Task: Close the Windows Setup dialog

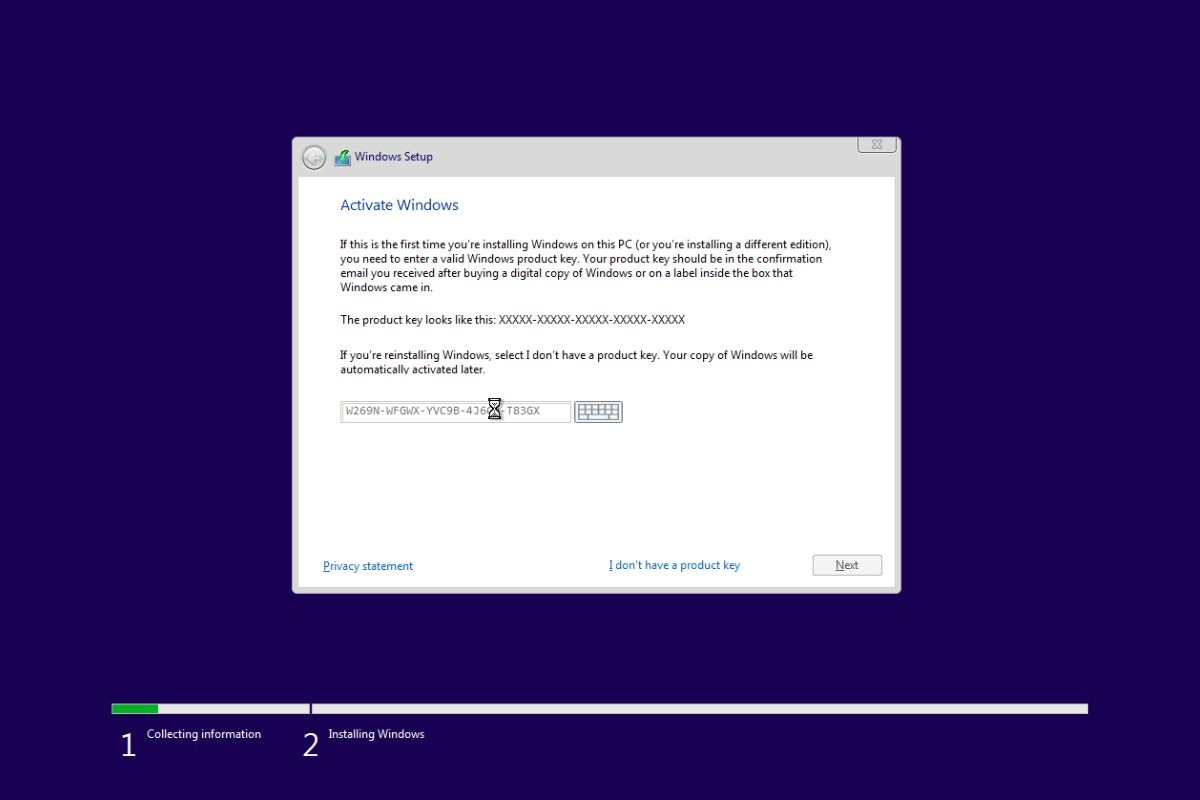Action: coord(877,145)
